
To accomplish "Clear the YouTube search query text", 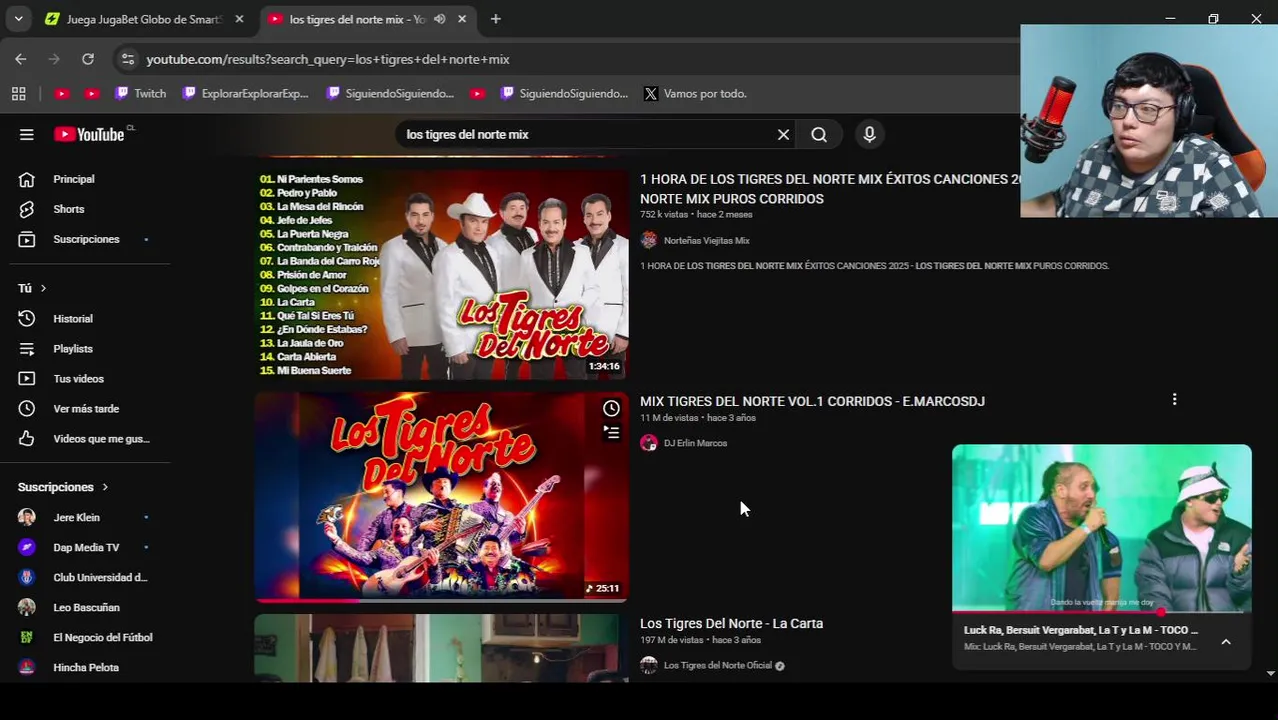I will (x=783, y=134).
